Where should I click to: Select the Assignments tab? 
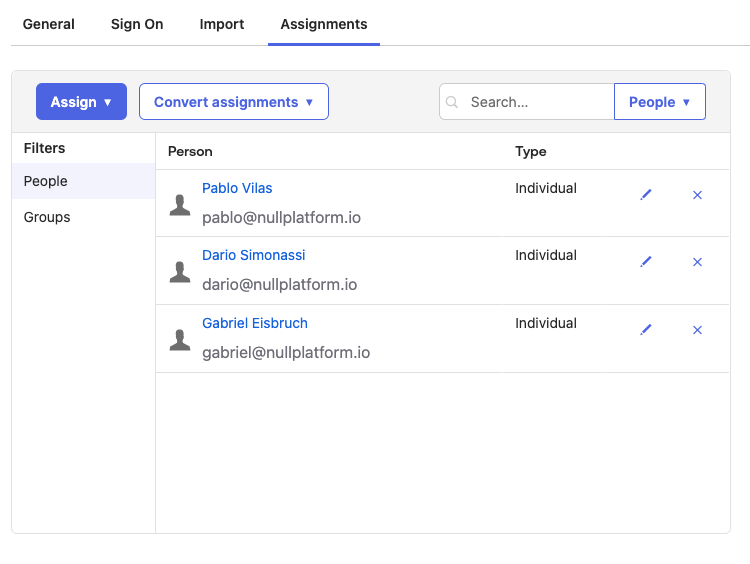[324, 24]
